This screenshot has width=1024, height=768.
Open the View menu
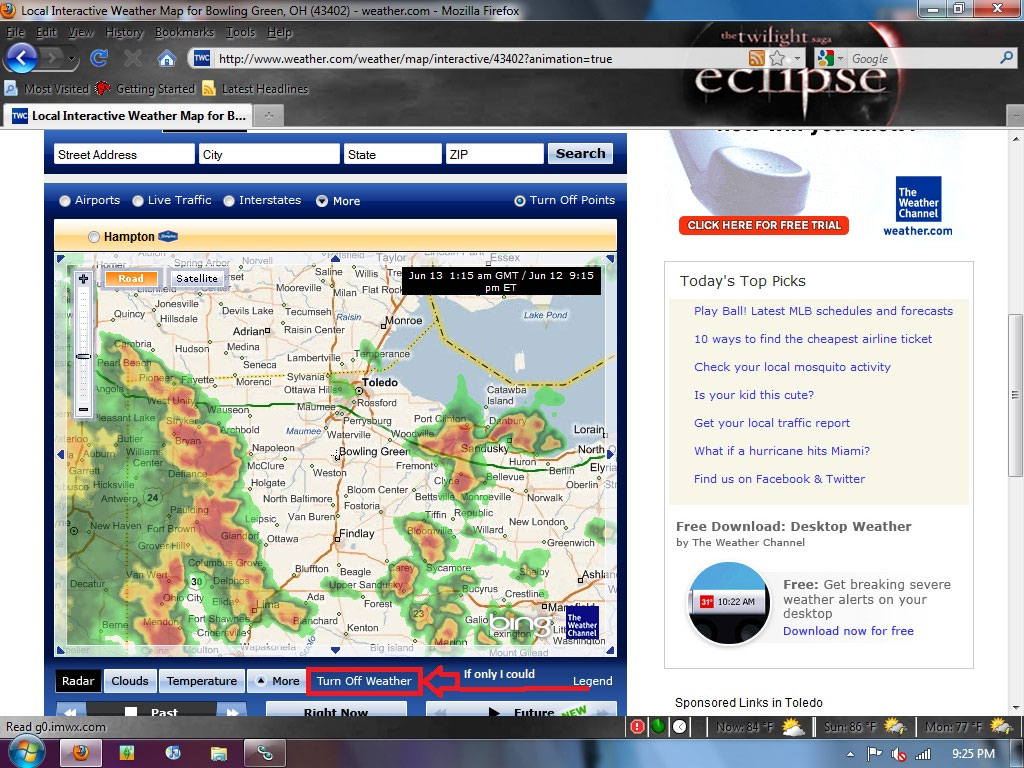tap(81, 32)
